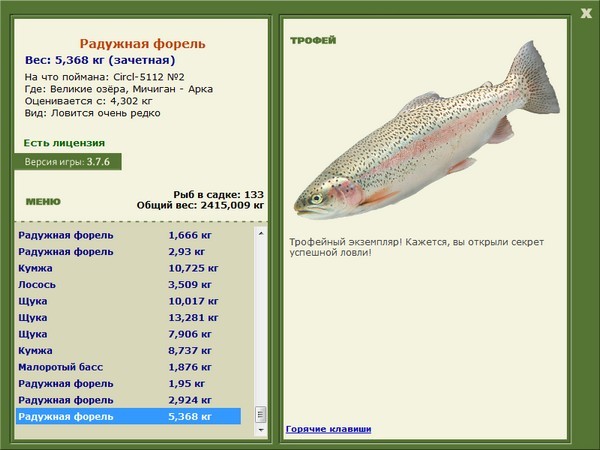Select Кумжа 8,737 кг row

click(x=128, y=350)
